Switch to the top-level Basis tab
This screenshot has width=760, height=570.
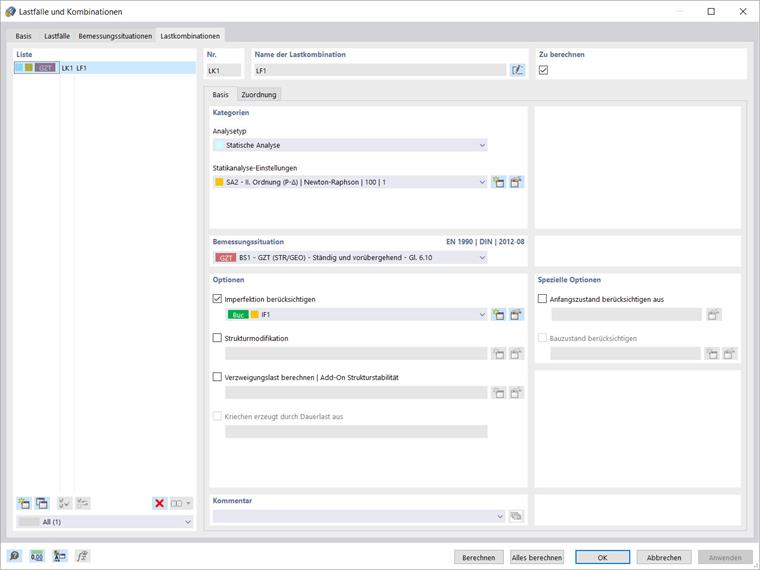coord(23,36)
